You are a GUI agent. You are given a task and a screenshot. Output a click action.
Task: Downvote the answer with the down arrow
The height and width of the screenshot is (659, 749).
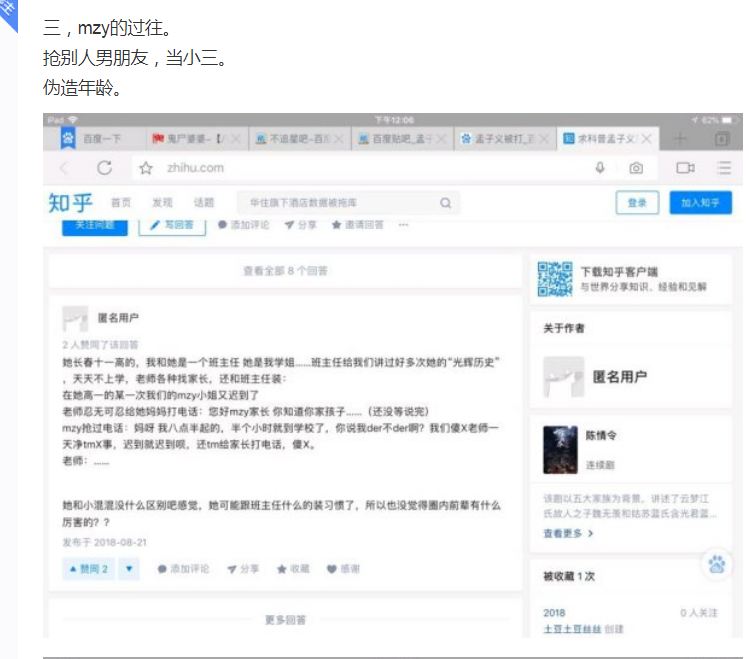pyautogui.click(x=129, y=569)
